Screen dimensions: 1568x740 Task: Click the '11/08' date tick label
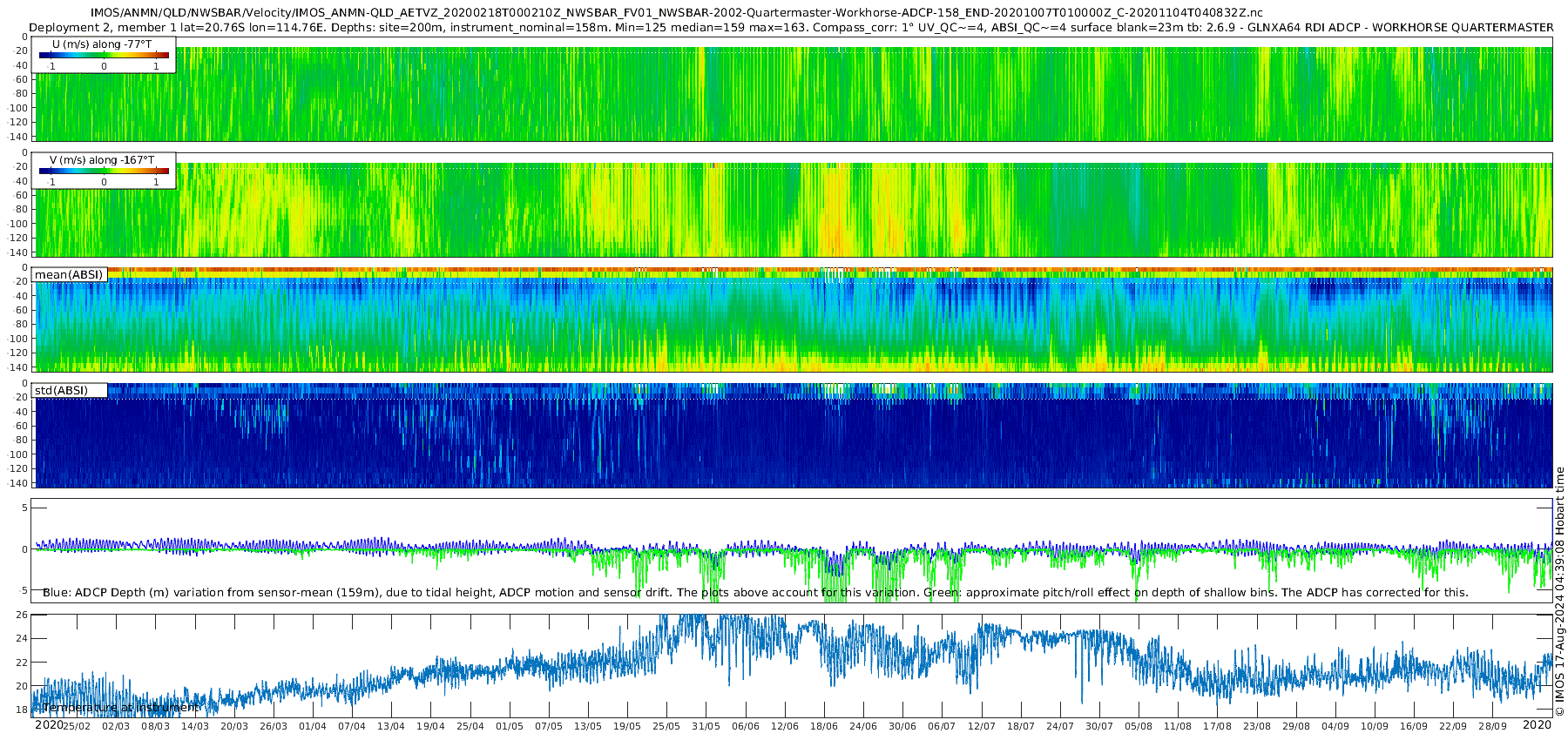click(1178, 726)
